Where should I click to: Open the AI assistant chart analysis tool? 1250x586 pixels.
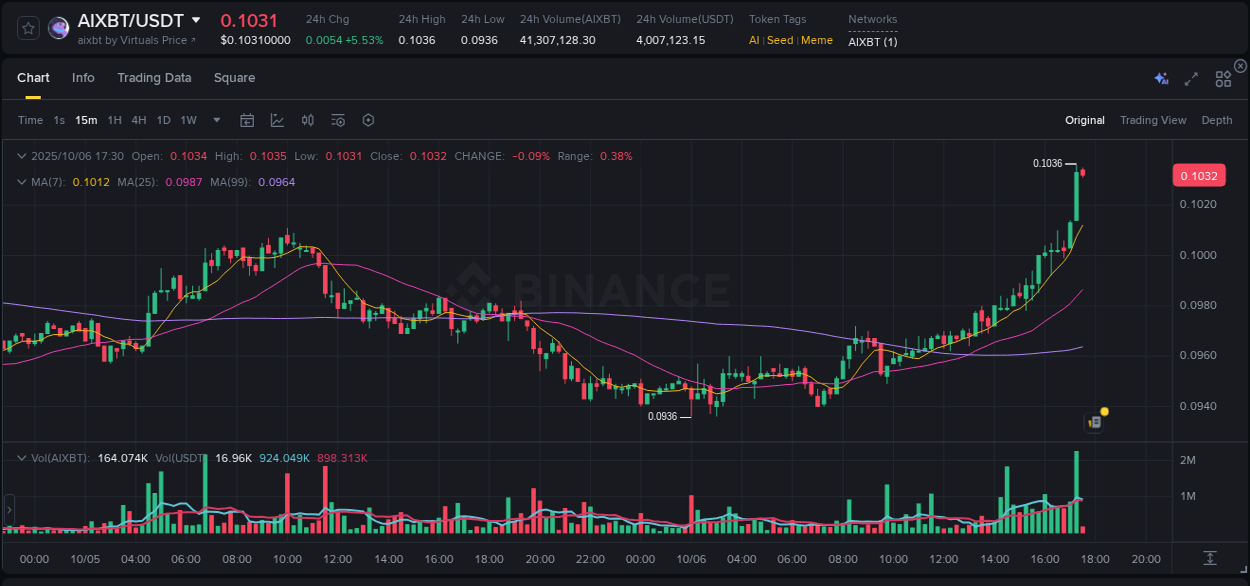(1160, 78)
